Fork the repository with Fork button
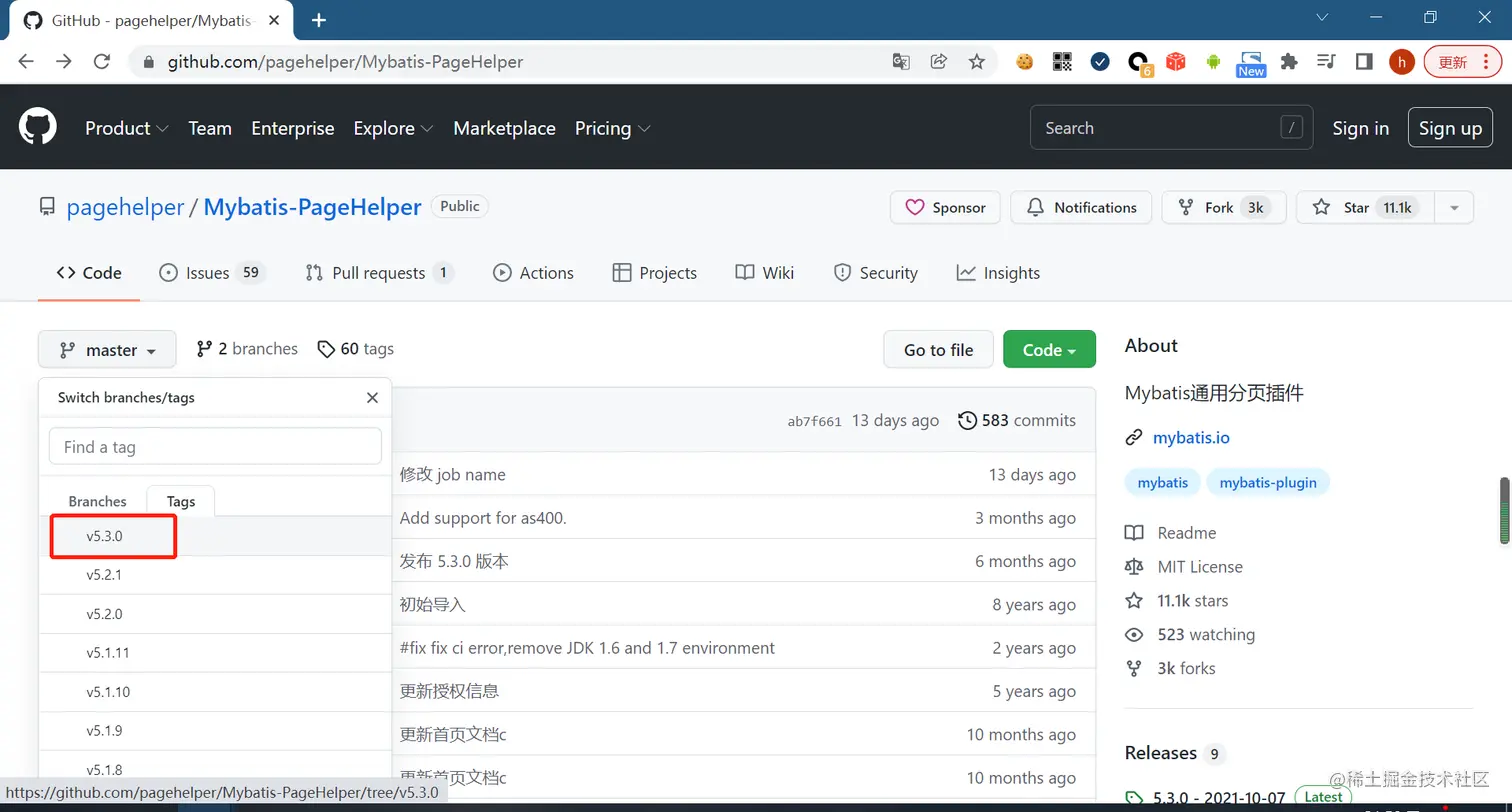This screenshot has width=1512, height=812. click(1224, 207)
